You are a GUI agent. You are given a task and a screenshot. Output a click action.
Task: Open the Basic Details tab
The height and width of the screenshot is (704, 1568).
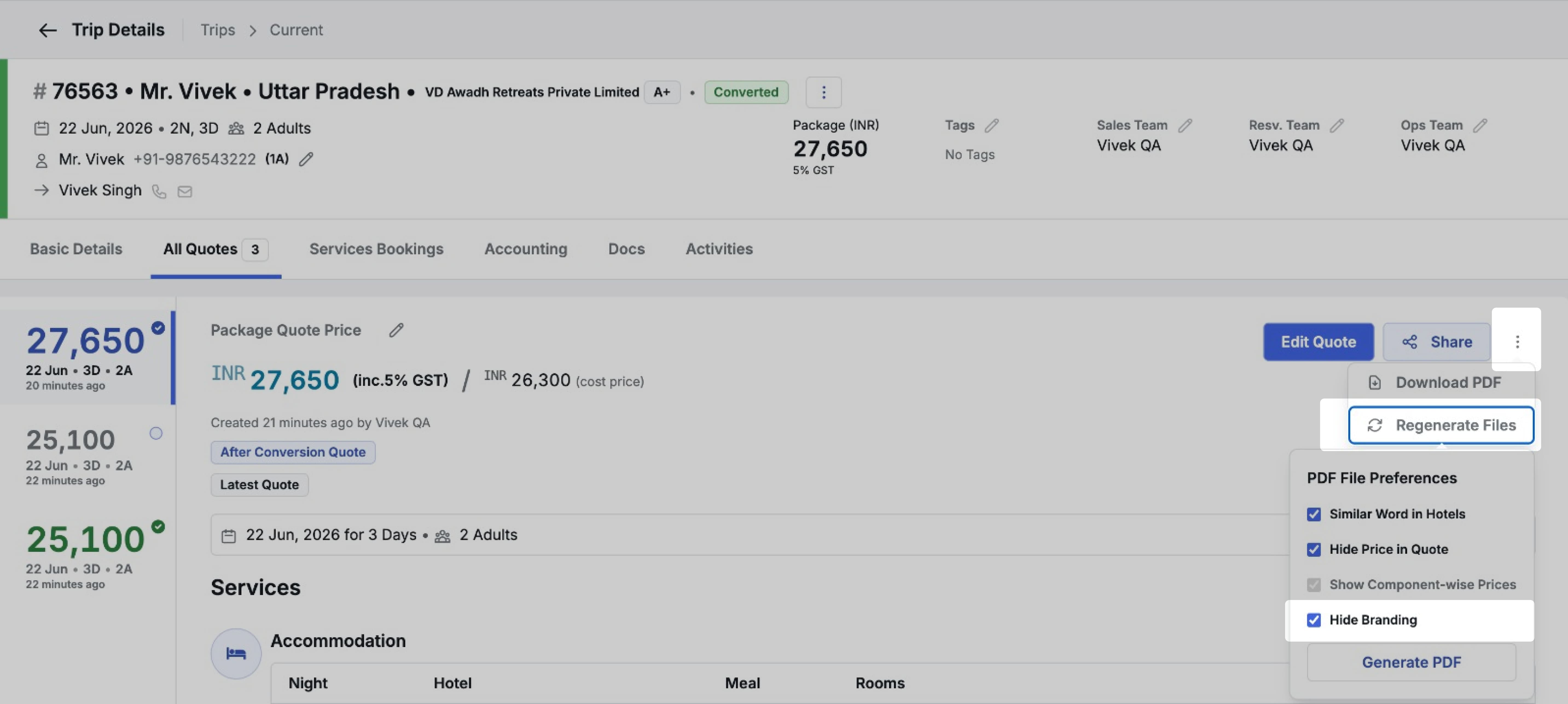point(76,249)
